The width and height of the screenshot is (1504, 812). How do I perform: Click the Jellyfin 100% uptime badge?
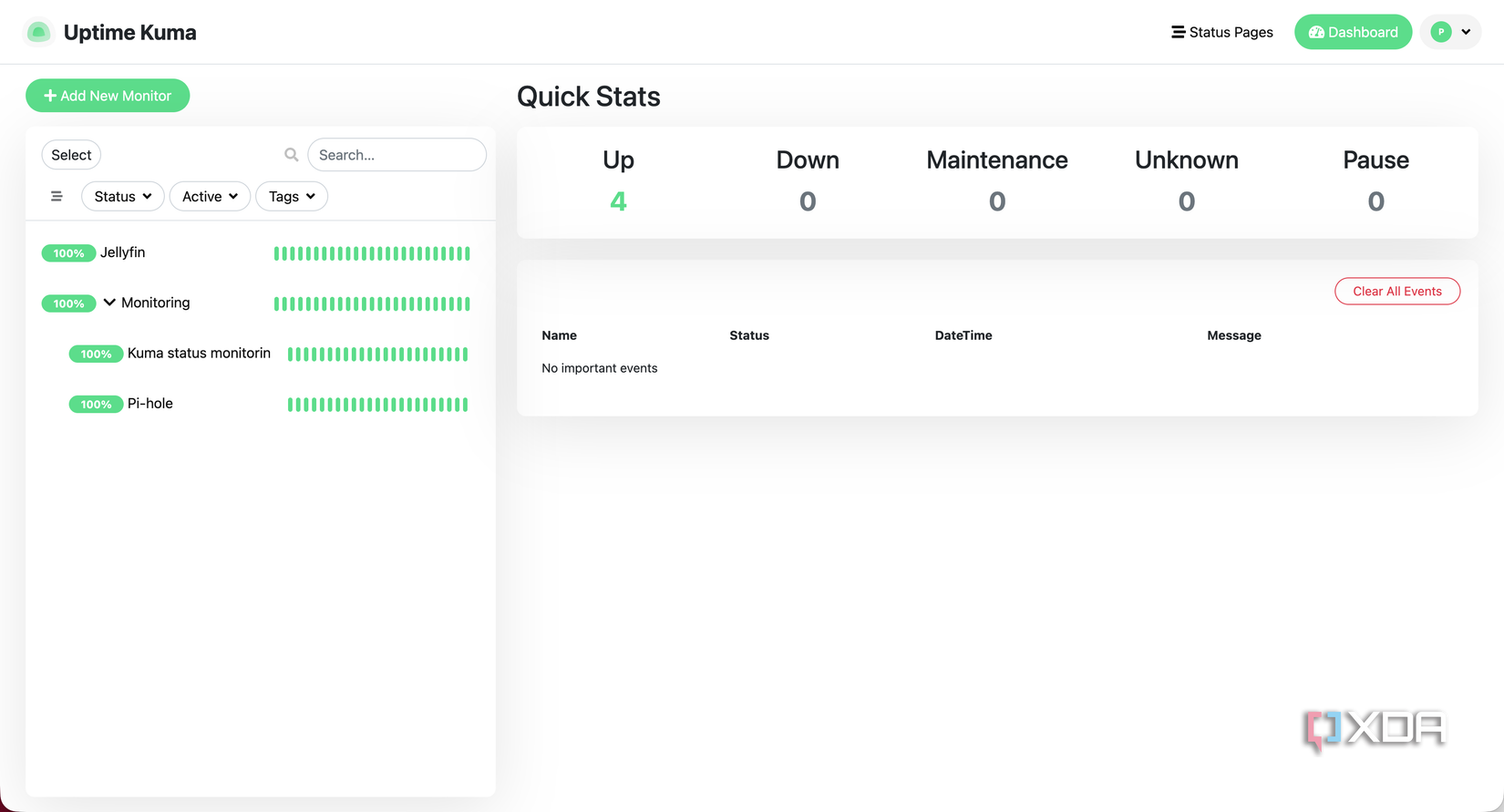(x=68, y=253)
